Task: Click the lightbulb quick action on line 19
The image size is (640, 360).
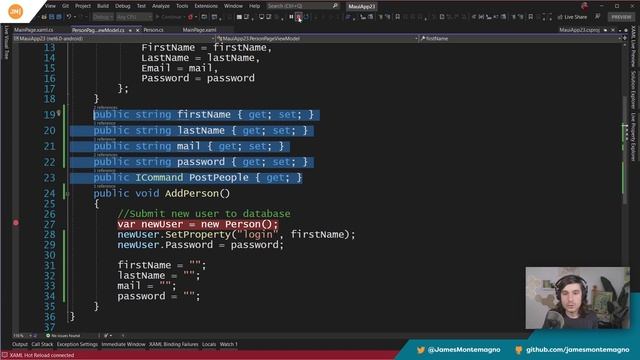Action: [59, 113]
